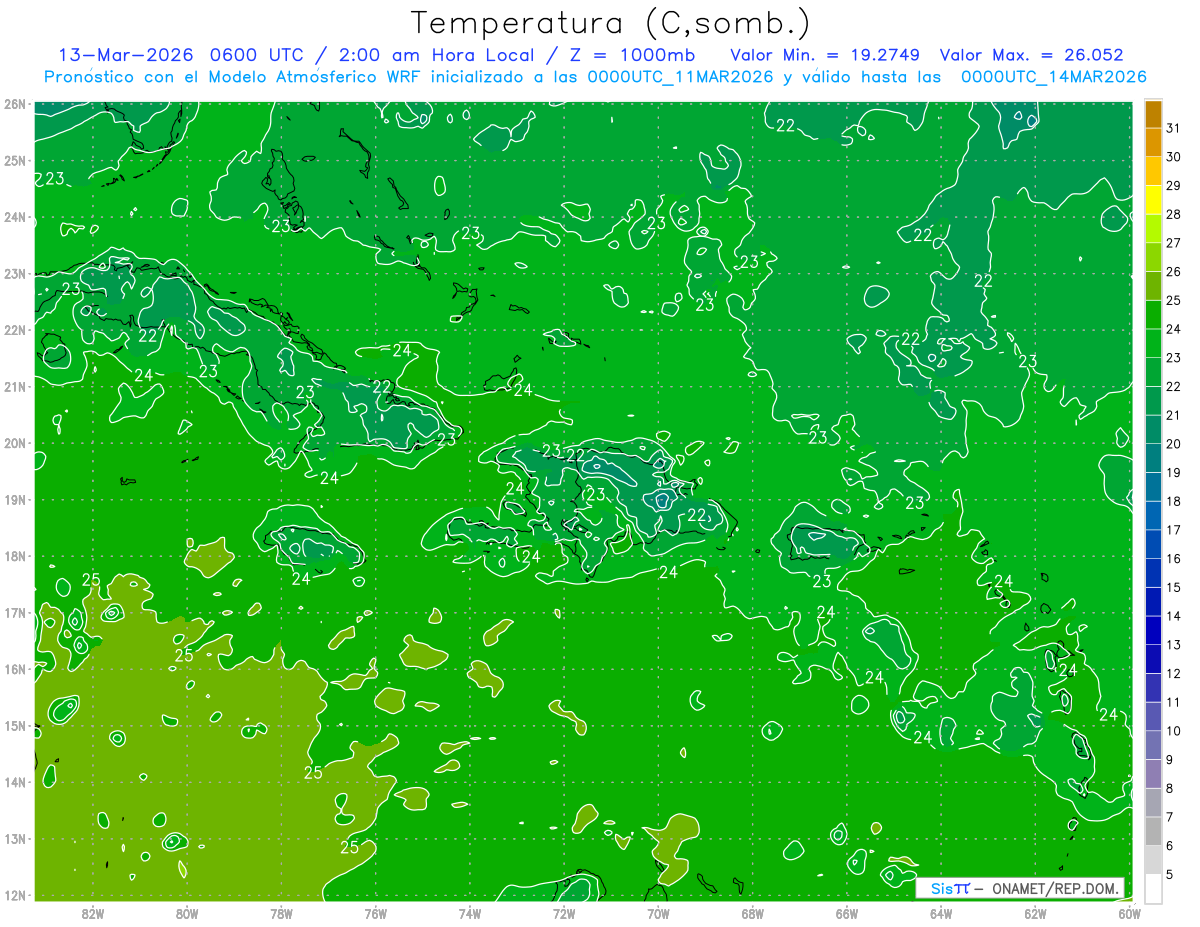Click the '12N' latitude axis label
The width and height of the screenshot is (1200, 927).
(14, 895)
